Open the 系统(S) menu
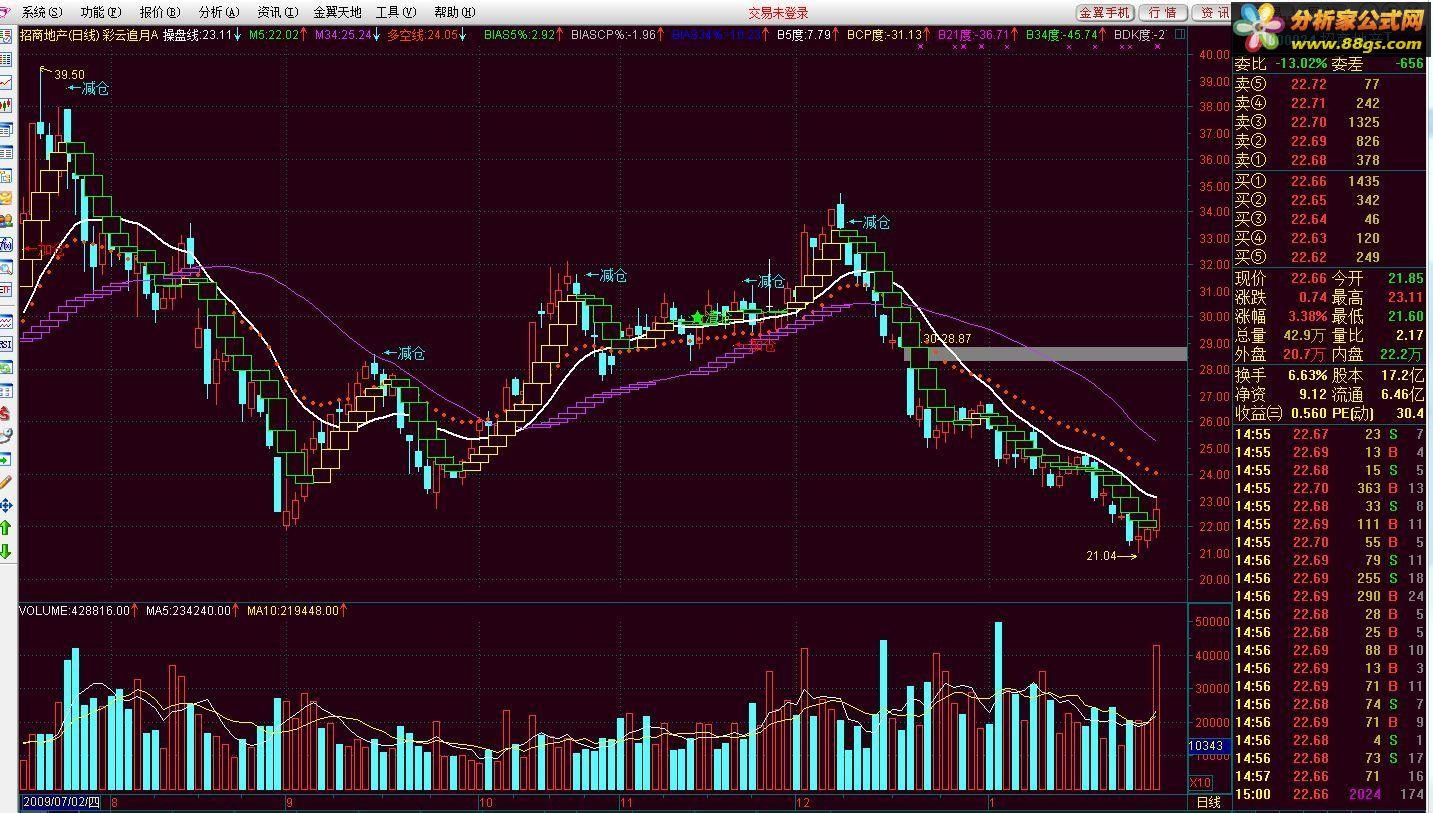The image size is (1433, 813). coord(41,12)
